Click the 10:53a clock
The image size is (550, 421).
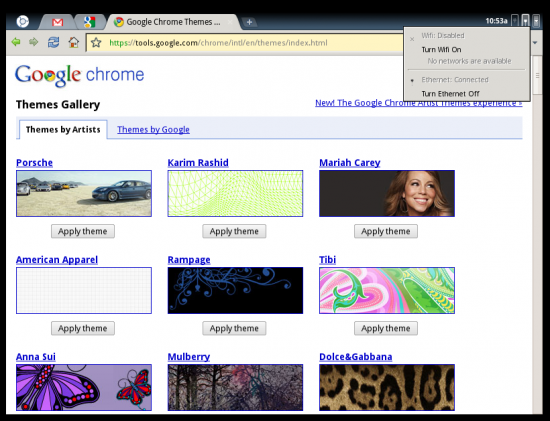496,21
